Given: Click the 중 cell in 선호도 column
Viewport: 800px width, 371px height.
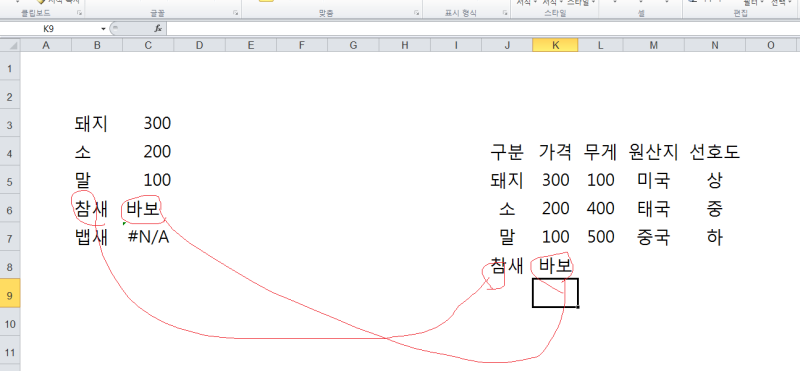Looking at the screenshot, I should [715, 208].
